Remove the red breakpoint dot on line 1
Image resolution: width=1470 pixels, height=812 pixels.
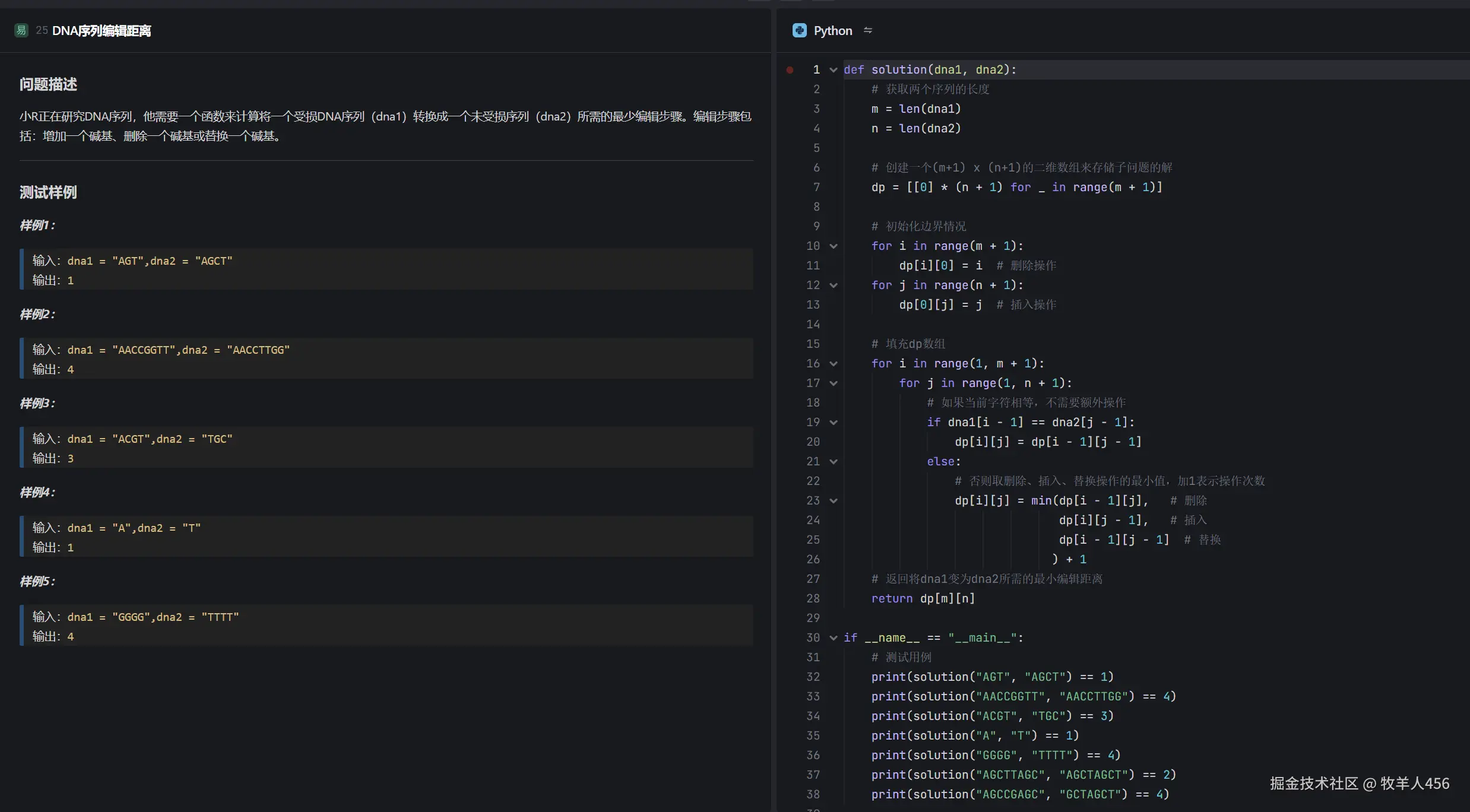tap(790, 70)
